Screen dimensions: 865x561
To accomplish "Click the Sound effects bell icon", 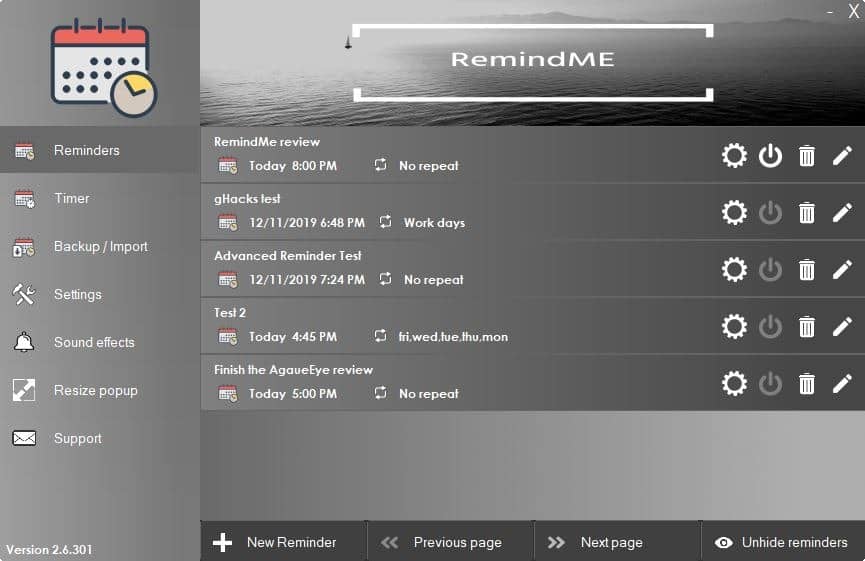I will [x=24, y=343].
